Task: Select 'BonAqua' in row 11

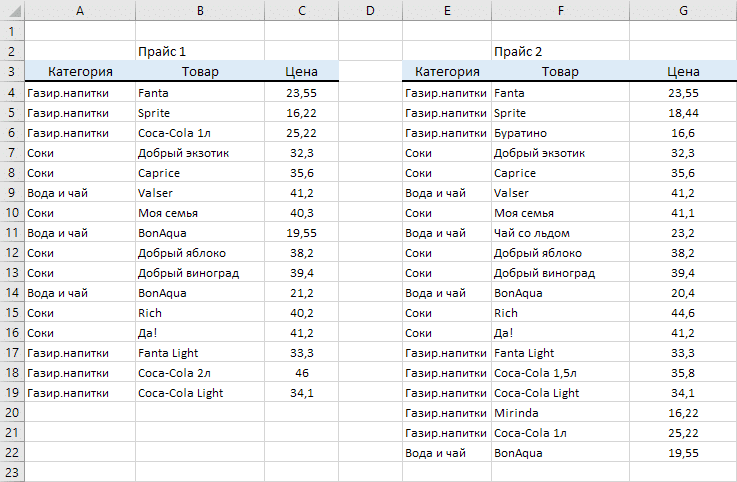Action: point(200,233)
